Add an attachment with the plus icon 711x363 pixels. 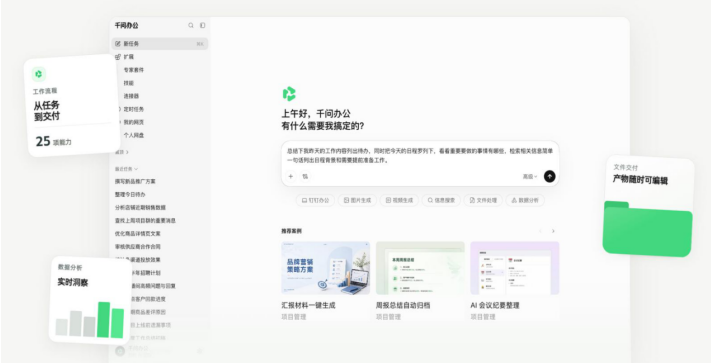(291, 176)
